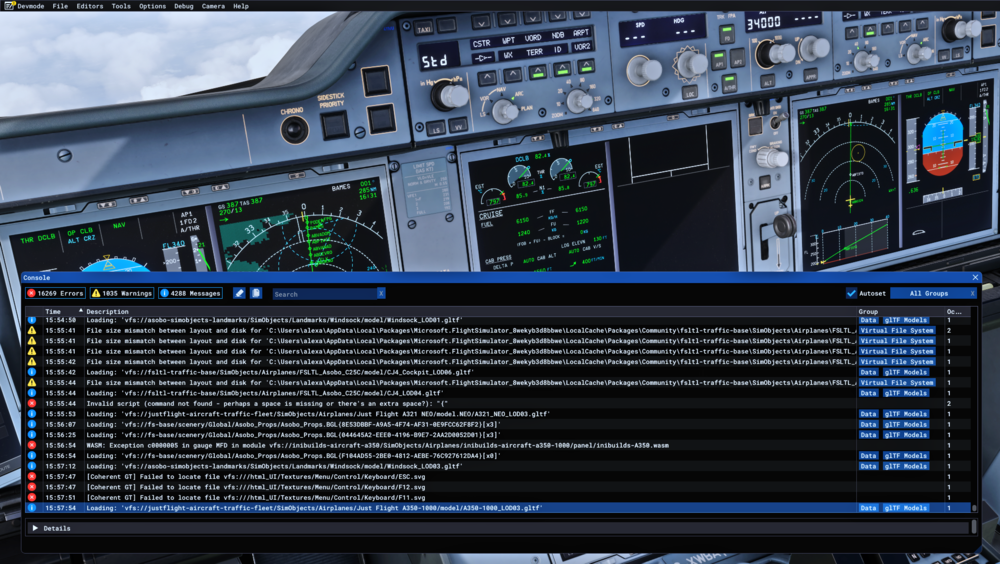Click inside the console Search field
This screenshot has height=564, width=1000.
(x=323, y=294)
